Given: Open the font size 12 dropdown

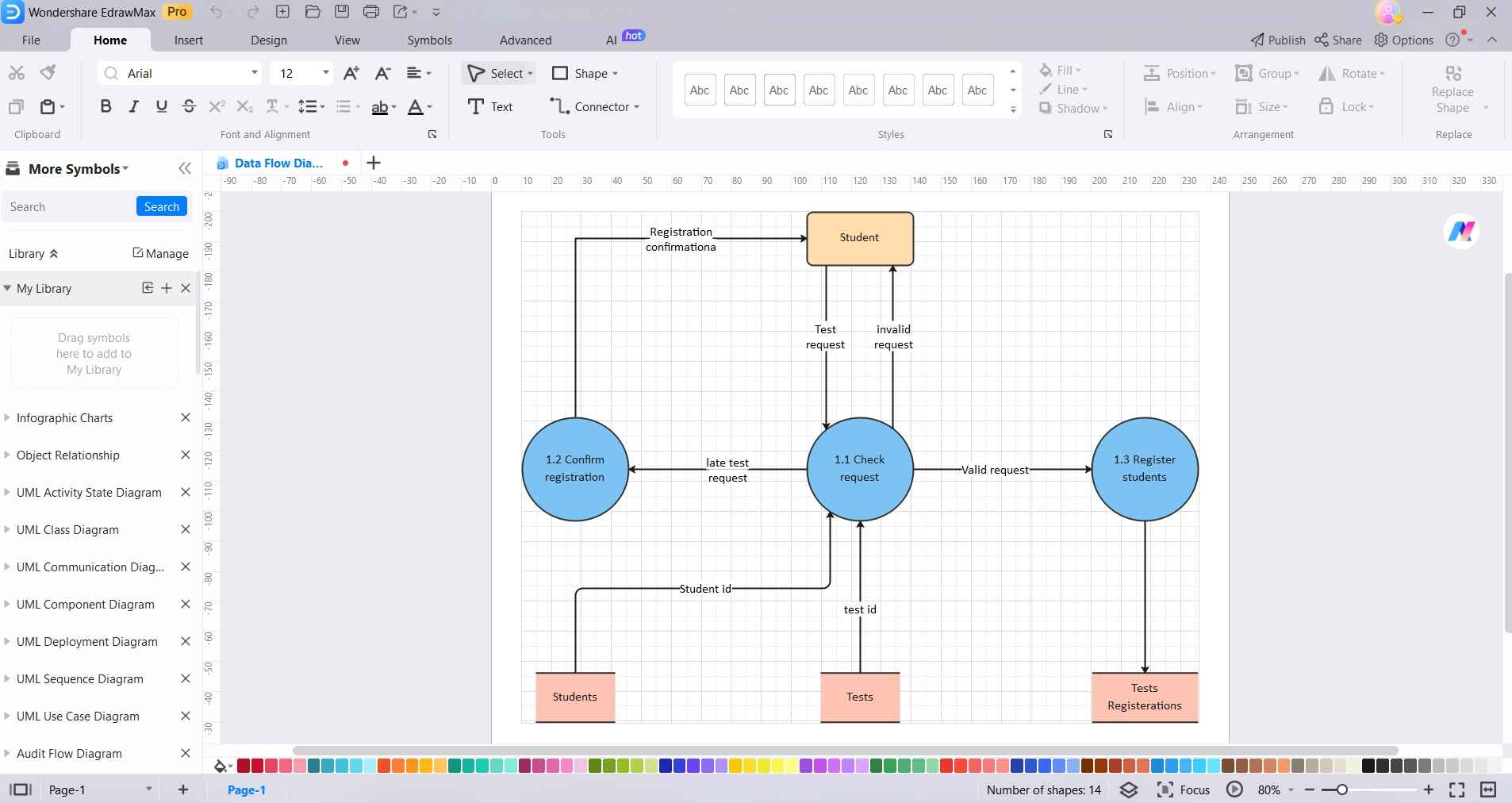Looking at the screenshot, I should [325, 73].
